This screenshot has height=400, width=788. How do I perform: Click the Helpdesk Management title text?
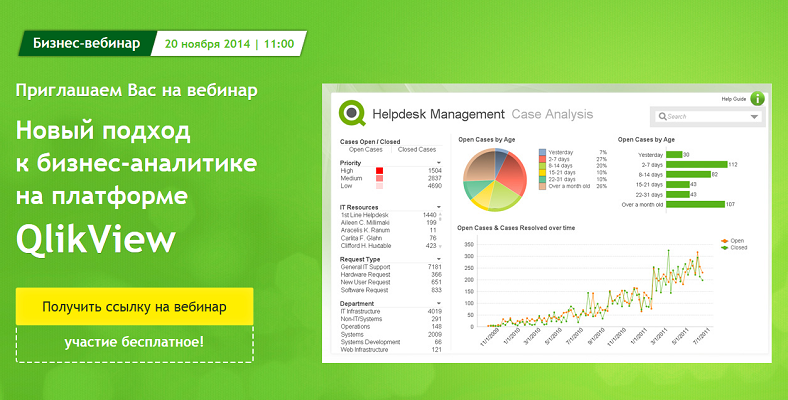pos(438,114)
